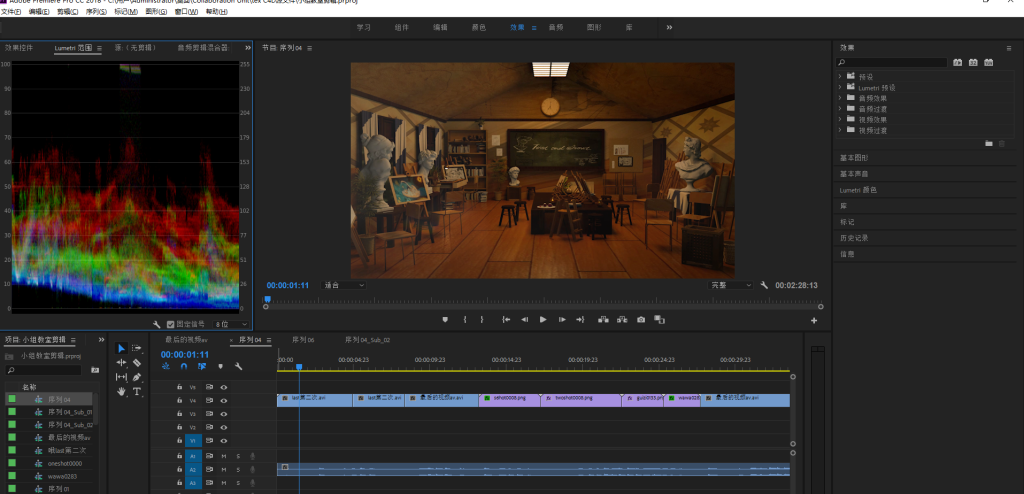Play the program monitor

[543, 320]
